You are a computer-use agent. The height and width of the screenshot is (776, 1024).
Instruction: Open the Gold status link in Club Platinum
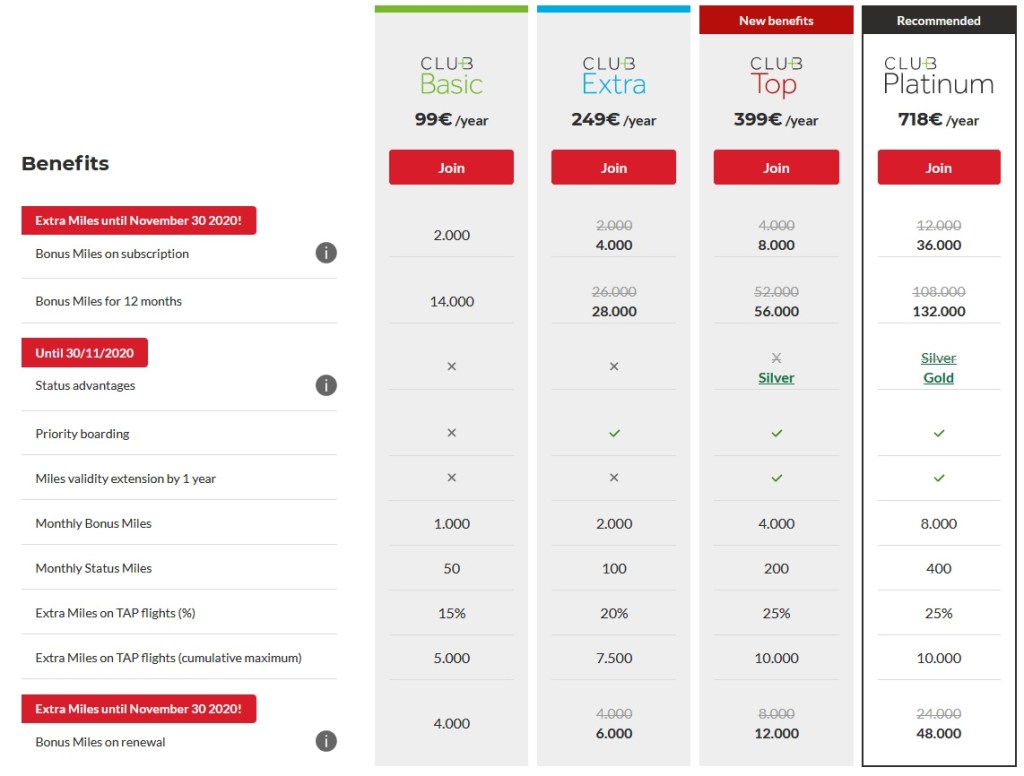938,378
